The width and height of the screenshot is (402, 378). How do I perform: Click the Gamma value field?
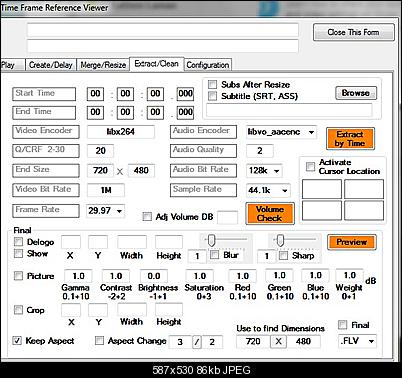[78, 276]
